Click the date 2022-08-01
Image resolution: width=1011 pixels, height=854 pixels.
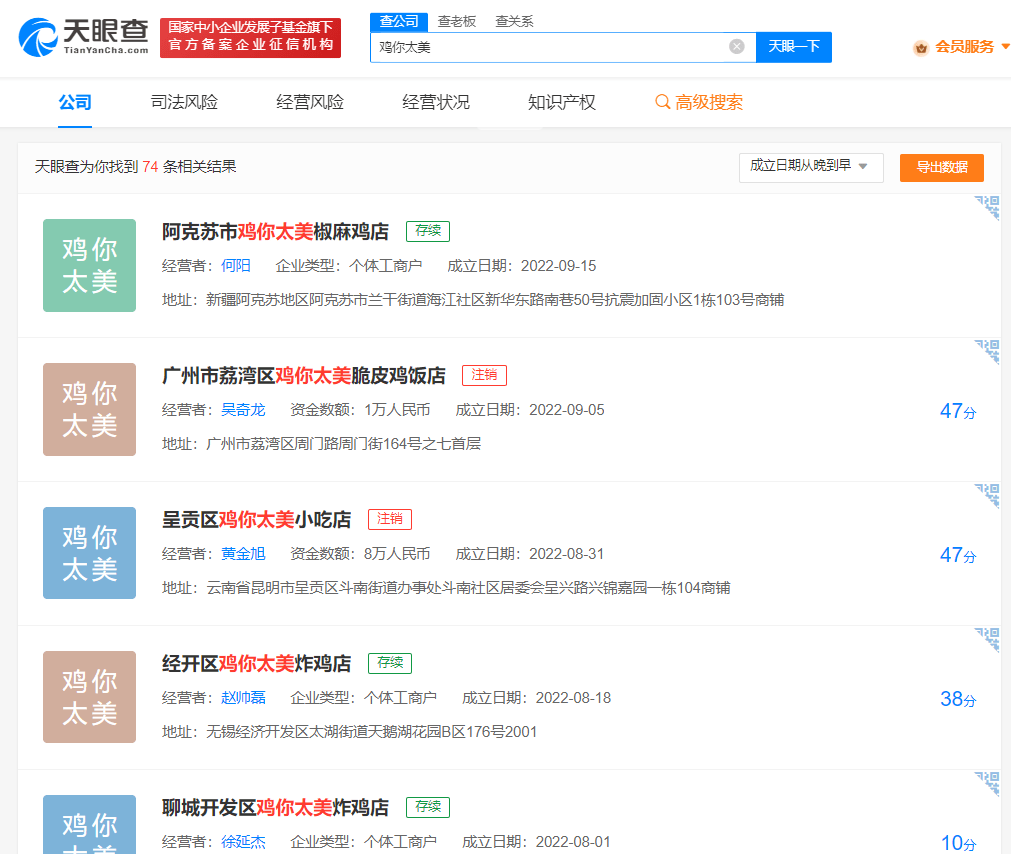tap(573, 842)
